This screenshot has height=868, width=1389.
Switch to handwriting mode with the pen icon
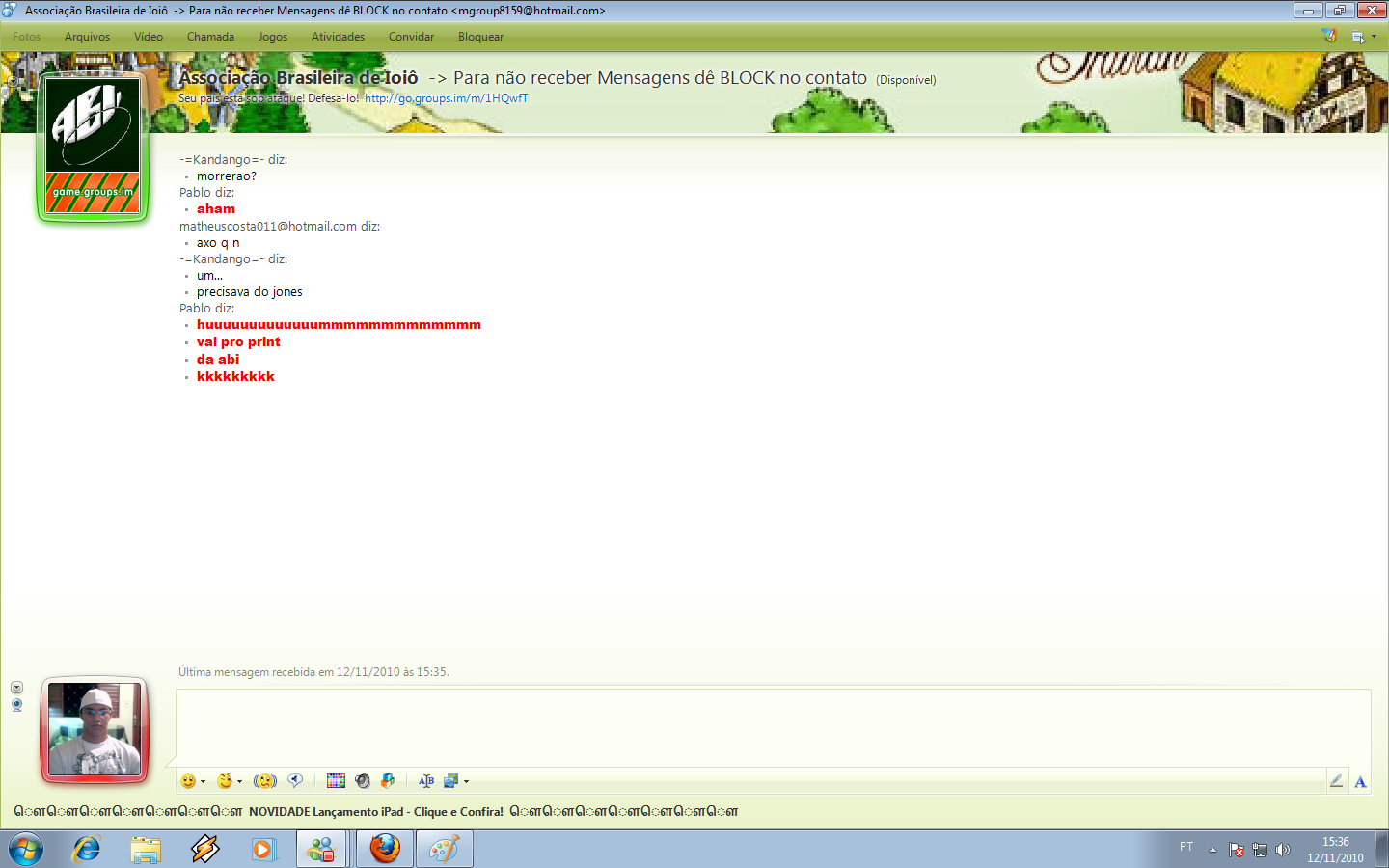(1336, 781)
